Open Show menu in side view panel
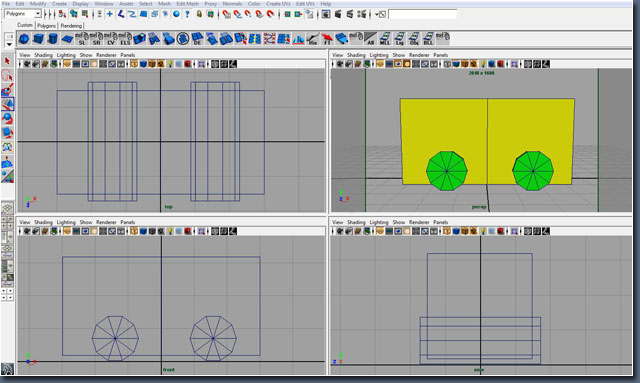 coord(398,222)
